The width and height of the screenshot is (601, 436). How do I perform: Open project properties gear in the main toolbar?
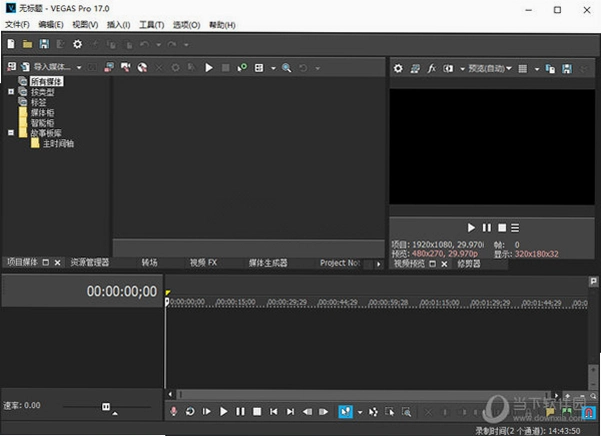pyautogui.click(x=77, y=44)
